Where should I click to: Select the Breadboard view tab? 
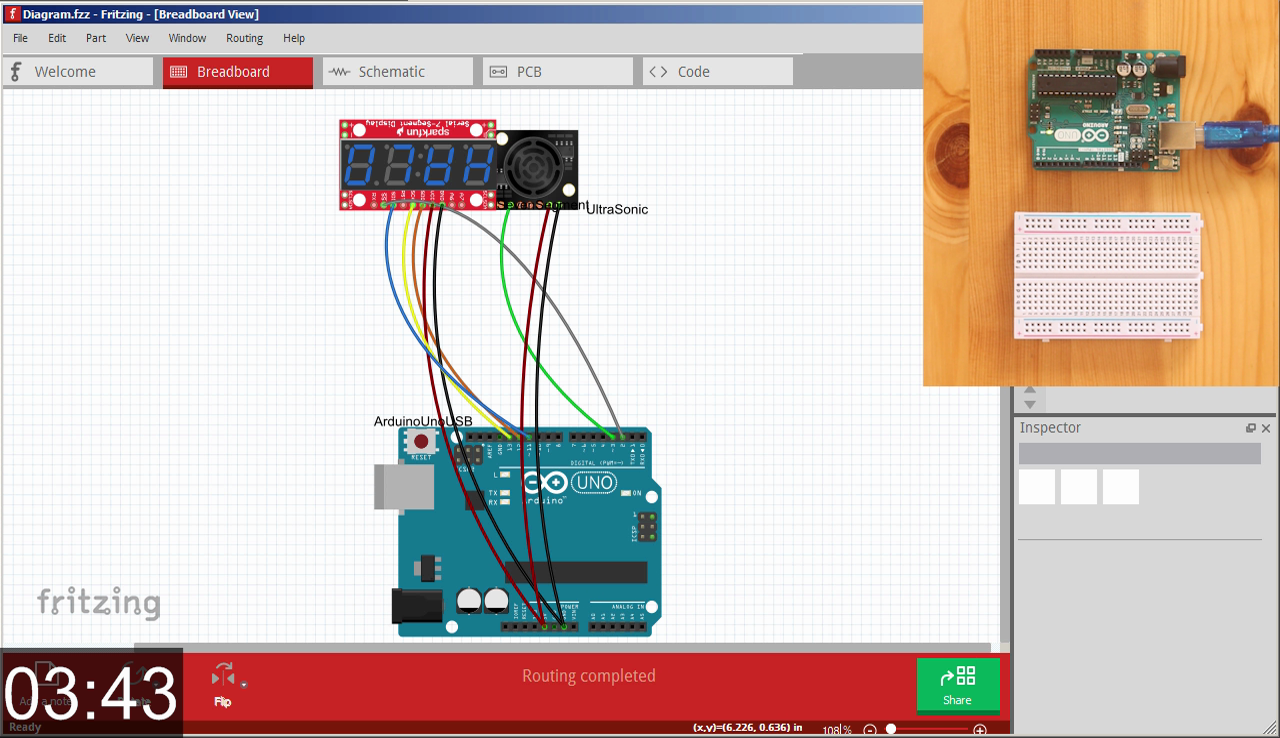tap(238, 72)
